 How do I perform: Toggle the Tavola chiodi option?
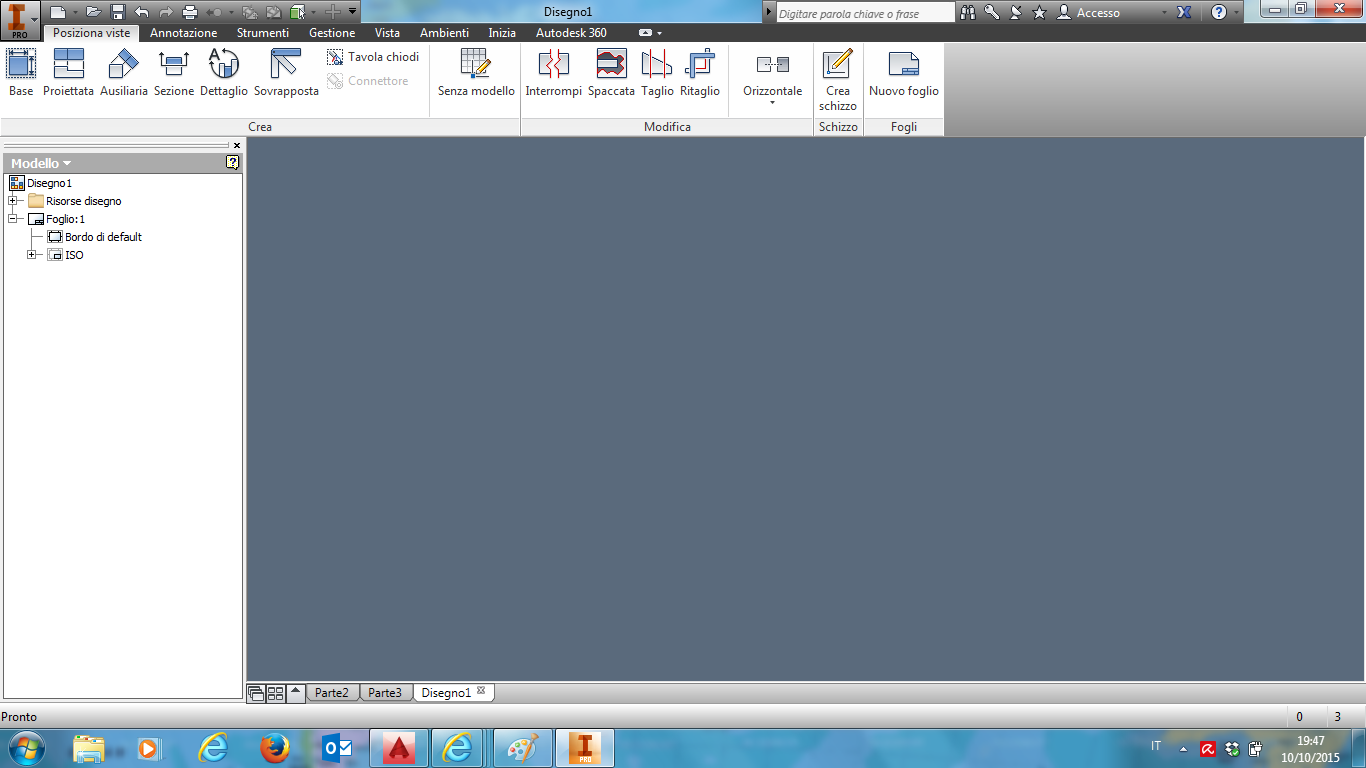372,57
